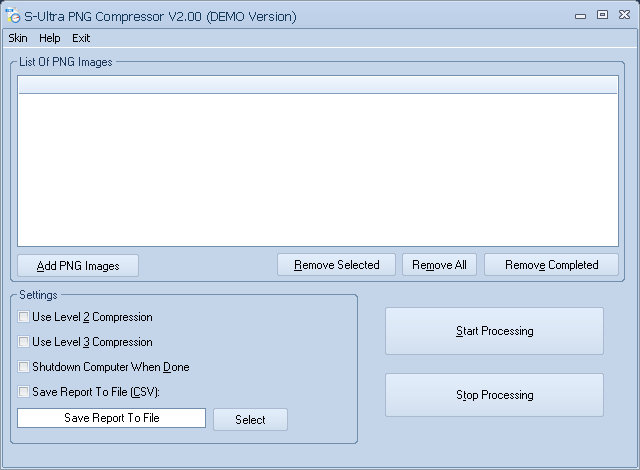Image resolution: width=640 pixels, height=470 pixels.
Task: Click the S-Ultra app icon in title bar
Action: [x=13, y=17]
